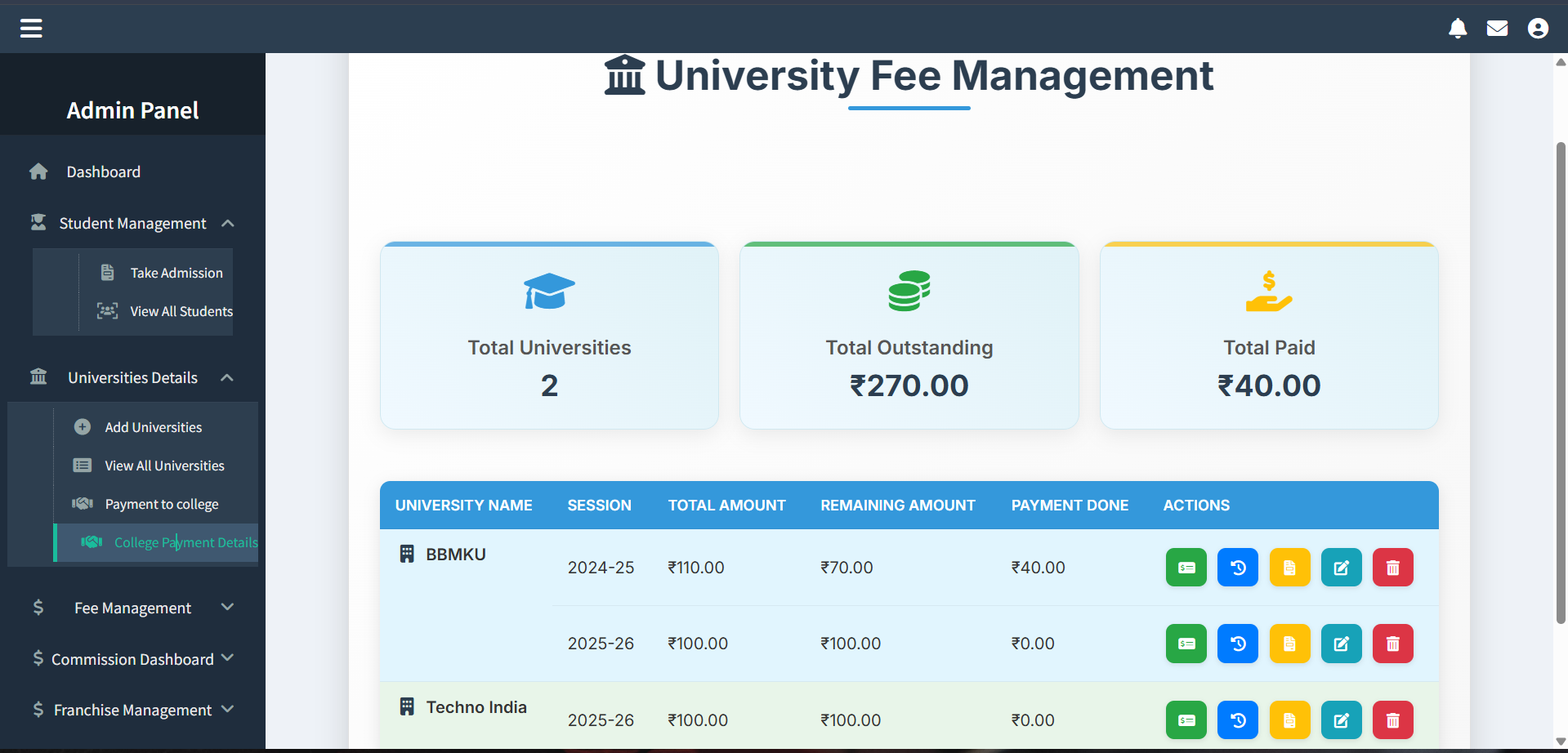Open the messages envelope icon
Image resolution: width=1568 pixels, height=753 pixels.
[1497, 29]
